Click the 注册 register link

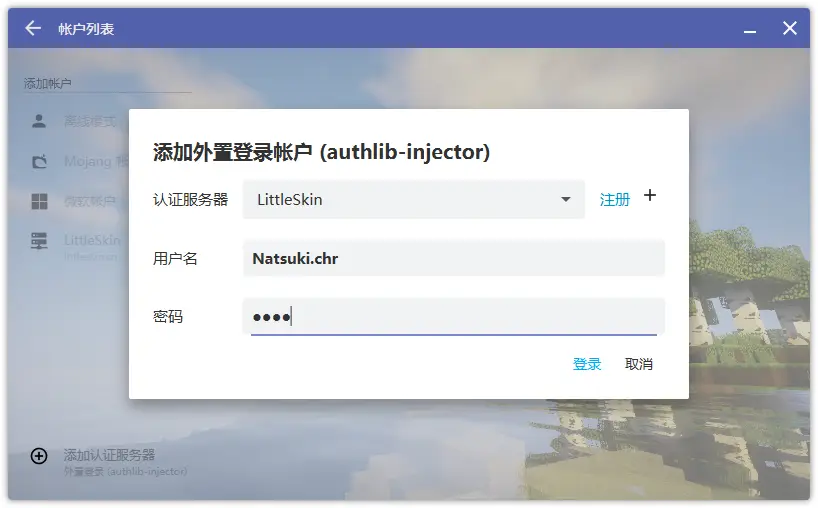click(615, 199)
